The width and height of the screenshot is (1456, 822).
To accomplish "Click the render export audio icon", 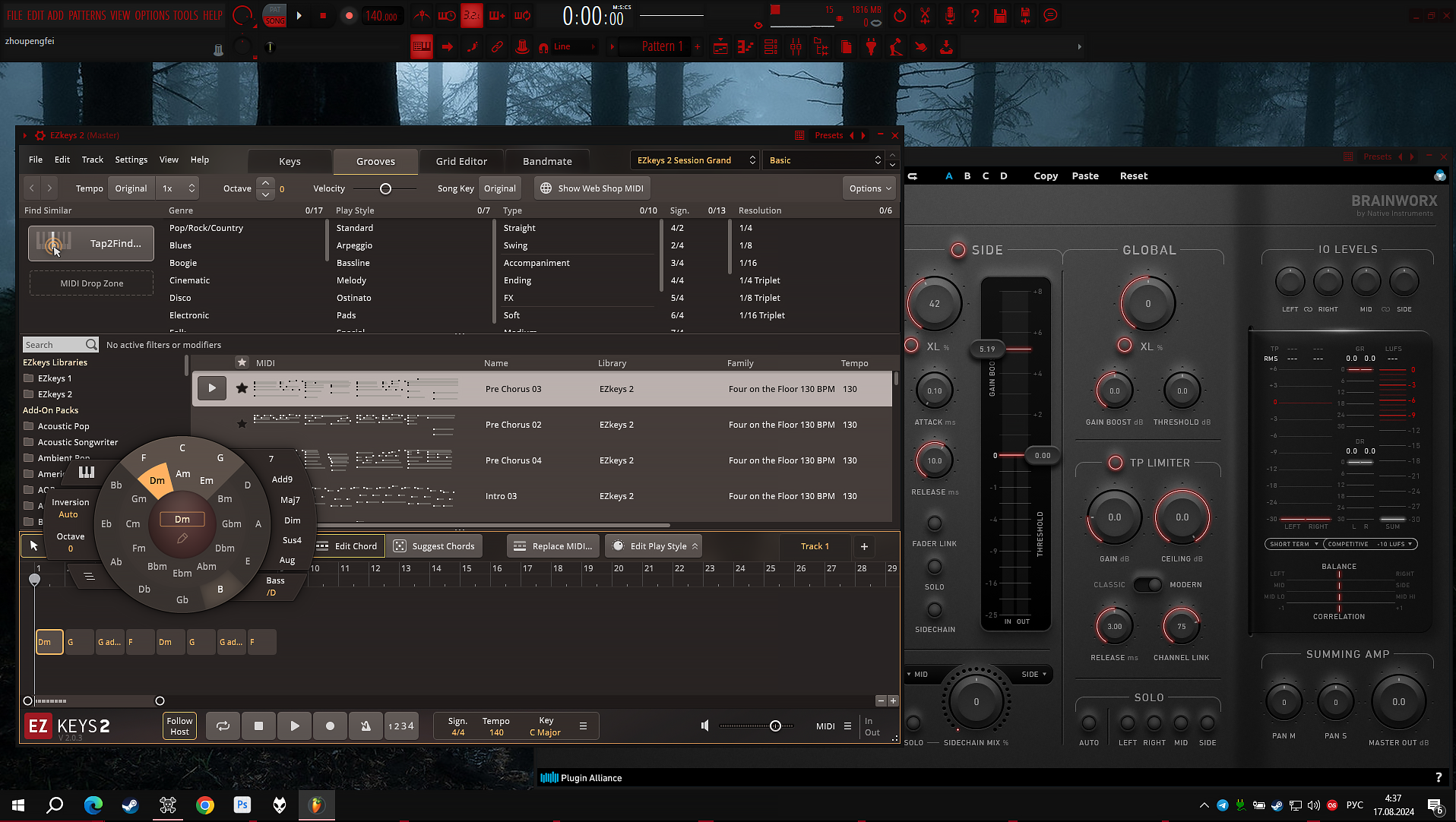I will point(1025,15).
